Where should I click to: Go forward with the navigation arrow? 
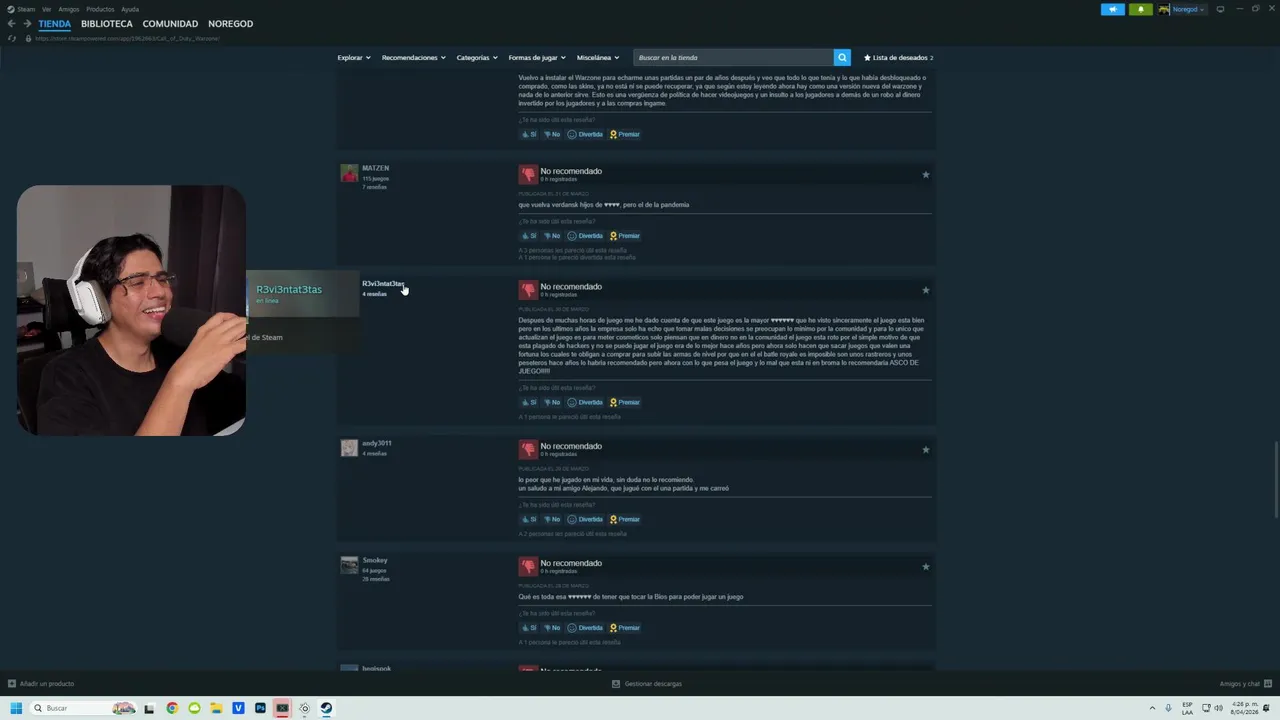[x=27, y=23]
